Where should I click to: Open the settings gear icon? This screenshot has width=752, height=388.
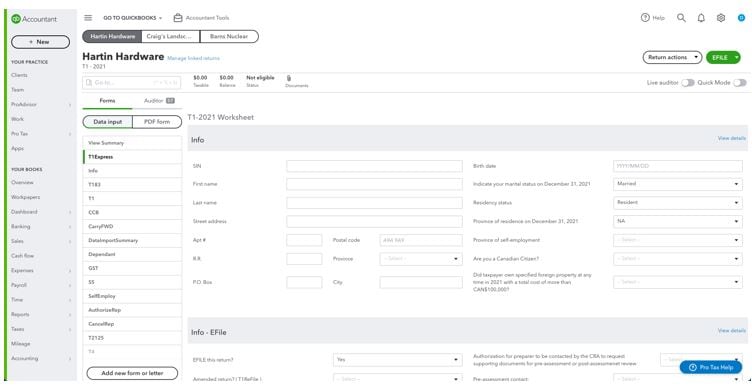coord(721,18)
